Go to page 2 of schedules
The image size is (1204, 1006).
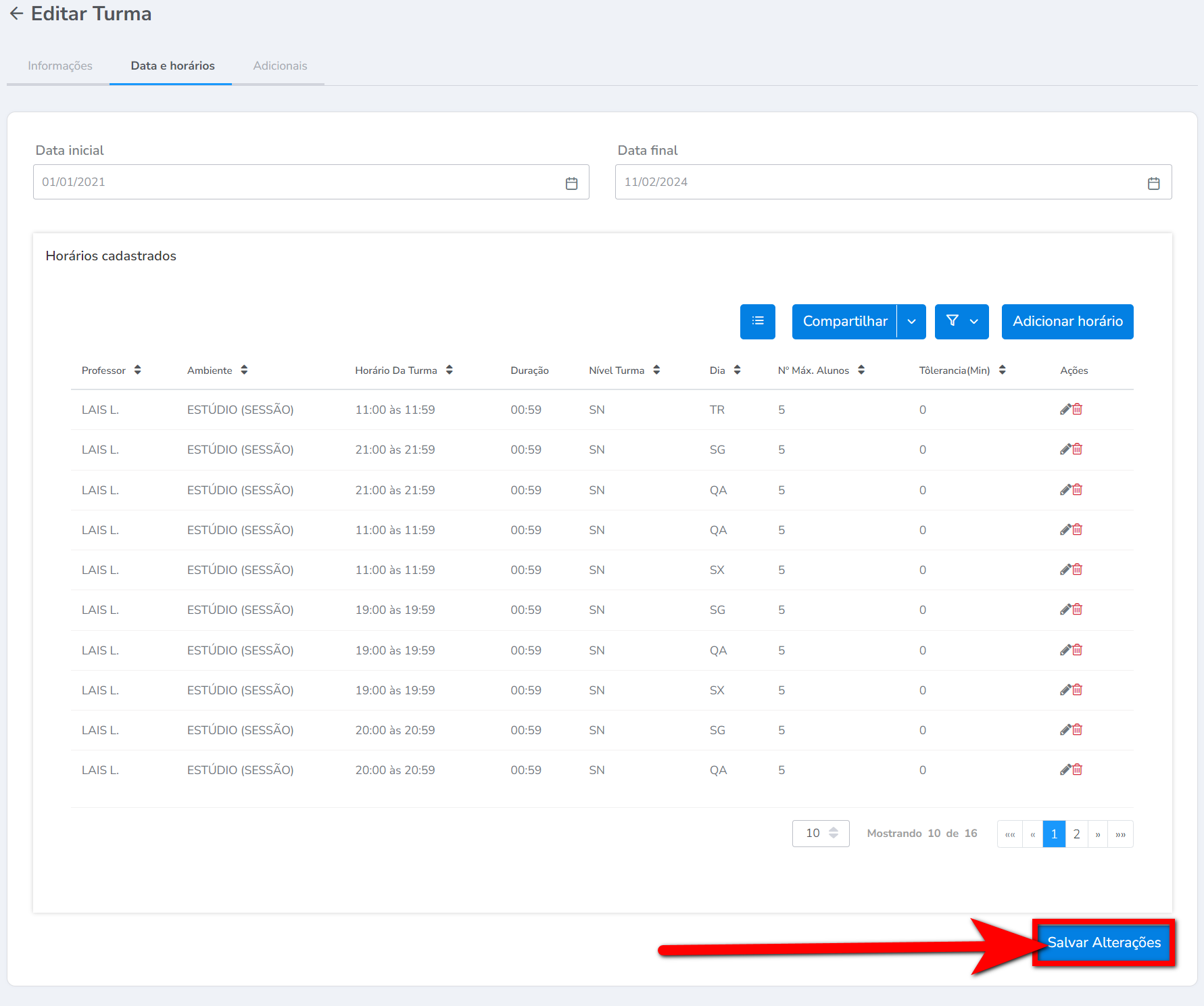click(1076, 834)
